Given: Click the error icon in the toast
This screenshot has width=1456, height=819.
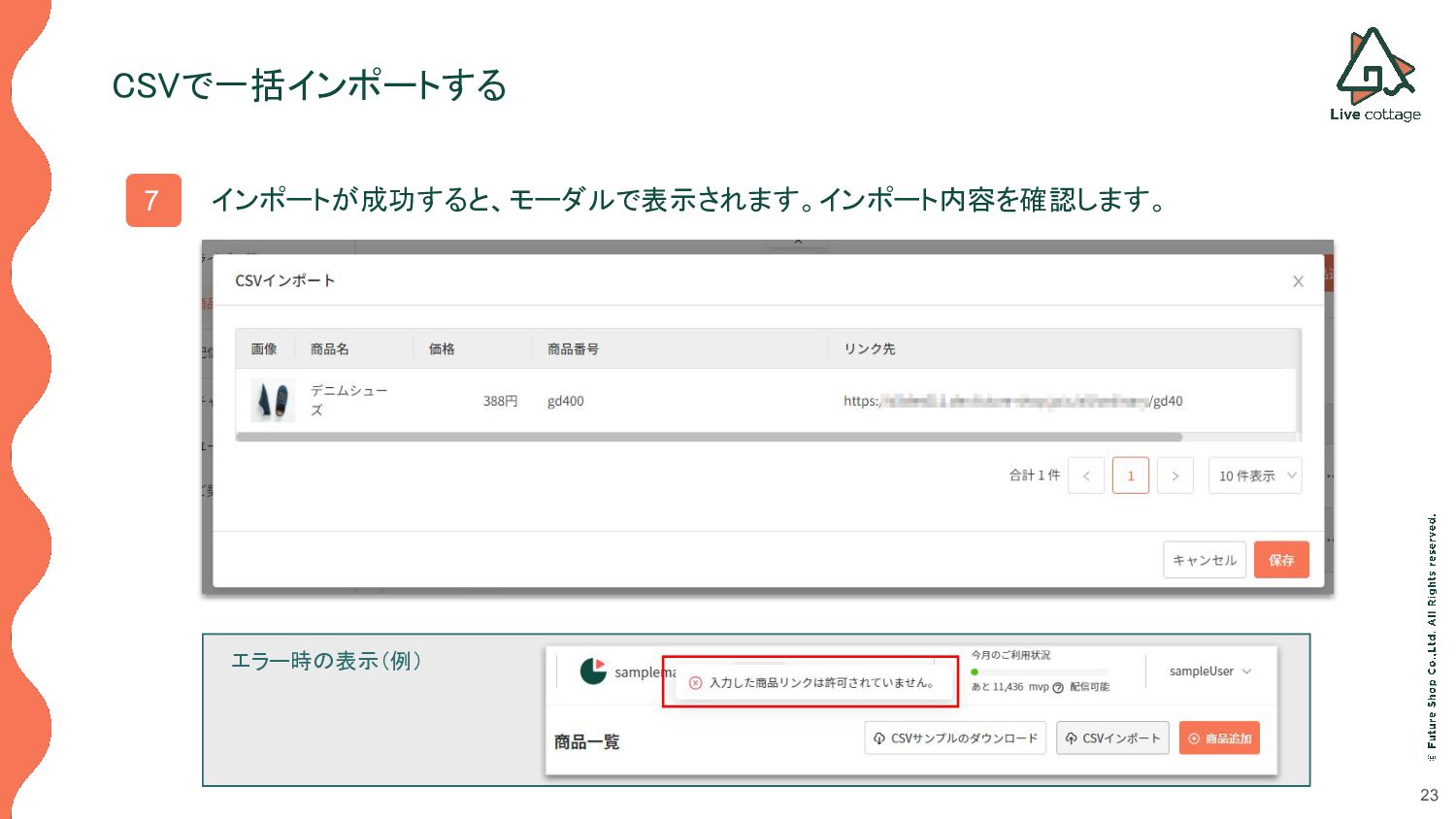Looking at the screenshot, I should (x=695, y=683).
